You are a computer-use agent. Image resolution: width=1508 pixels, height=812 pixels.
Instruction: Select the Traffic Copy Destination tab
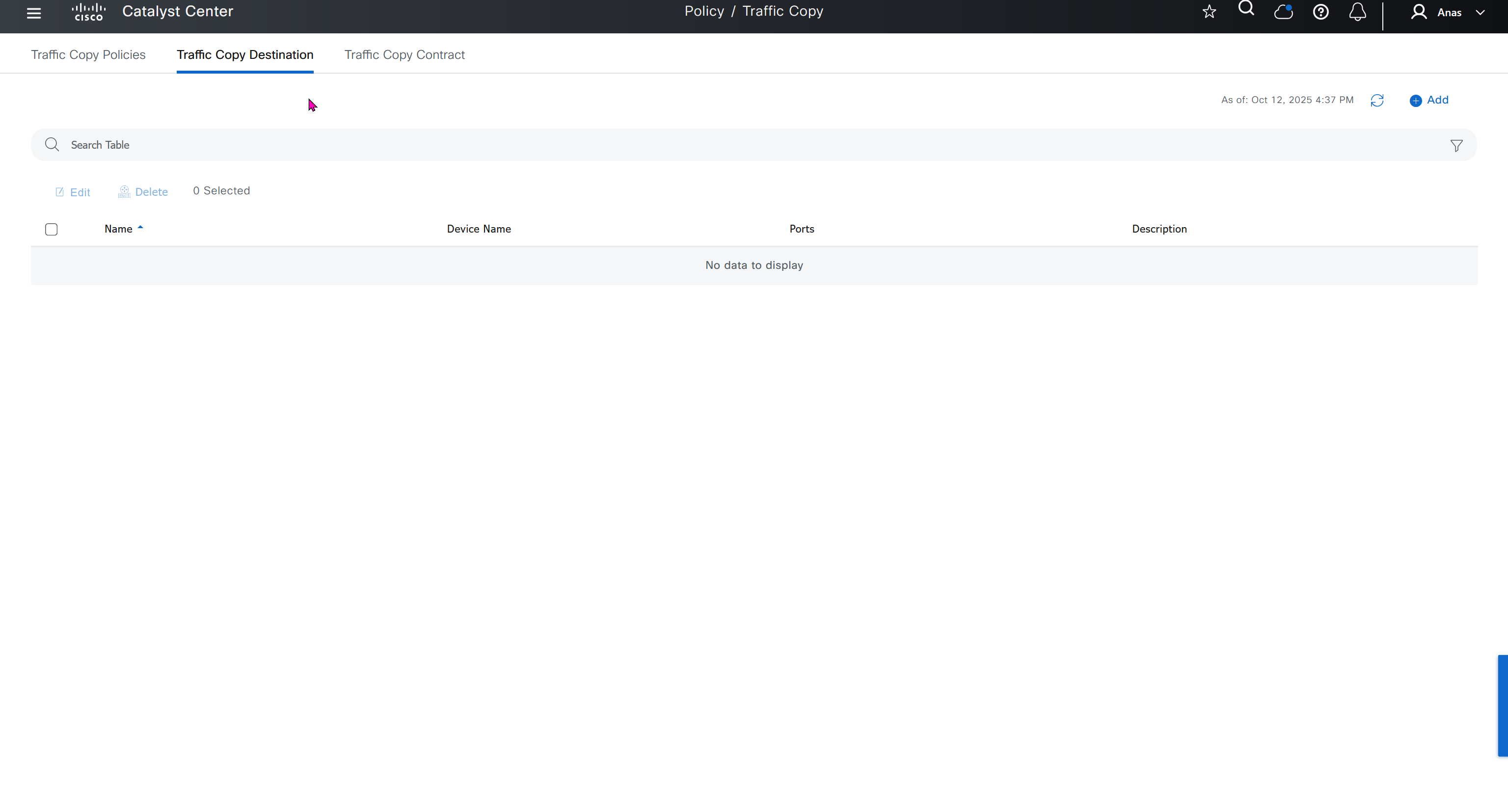(x=244, y=54)
